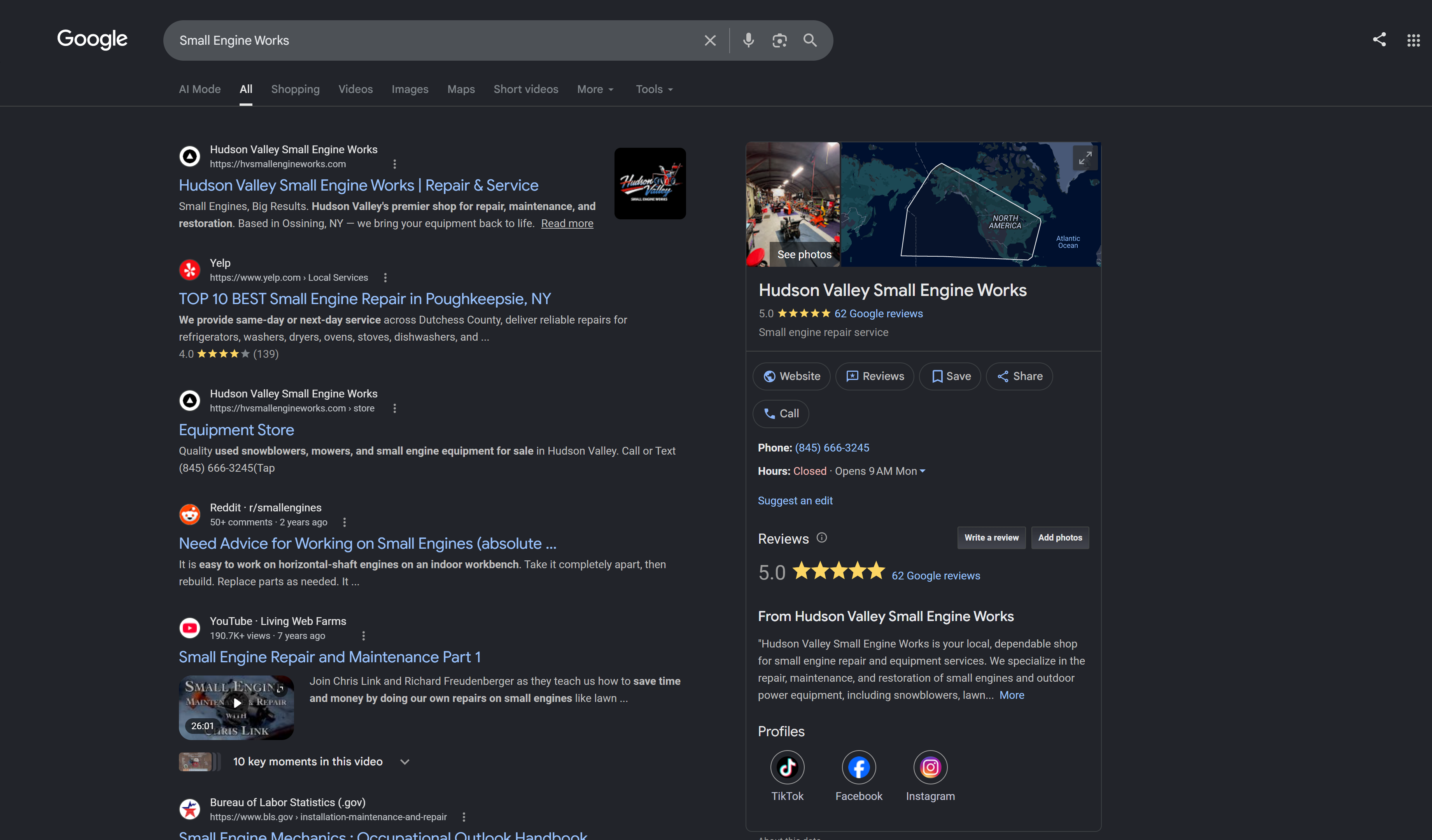The height and width of the screenshot is (840, 1432).
Task: Click Suggest an edit
Action: [x=795, y=501]
